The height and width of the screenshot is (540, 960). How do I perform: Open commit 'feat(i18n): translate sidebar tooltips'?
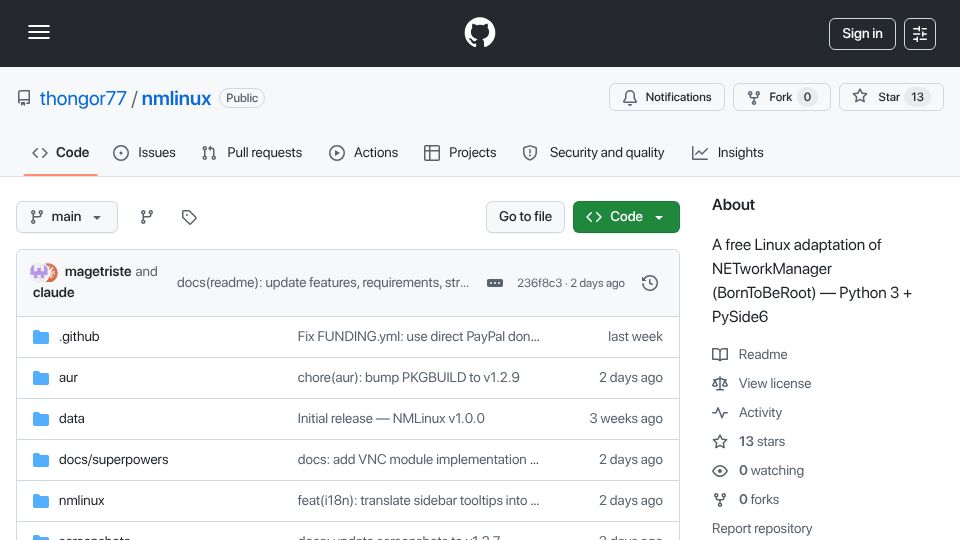coord(418,501)
